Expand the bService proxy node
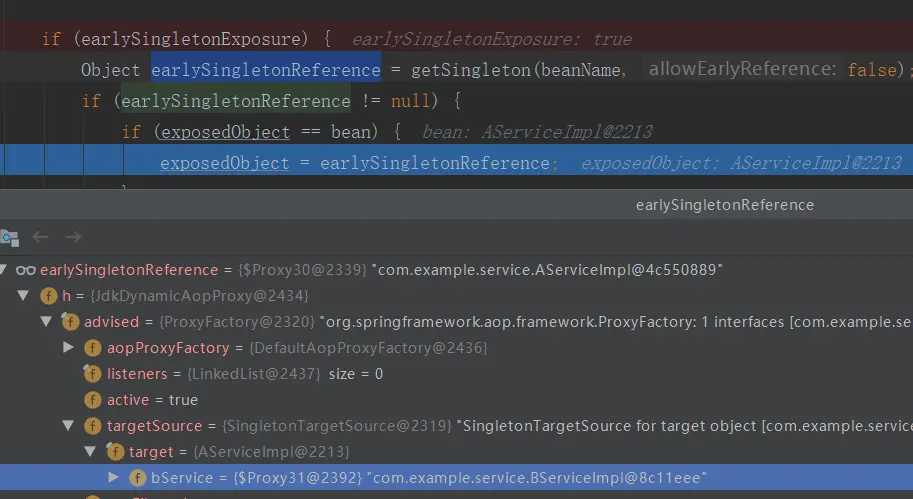The image size is (913, 499). coord(114,477)
